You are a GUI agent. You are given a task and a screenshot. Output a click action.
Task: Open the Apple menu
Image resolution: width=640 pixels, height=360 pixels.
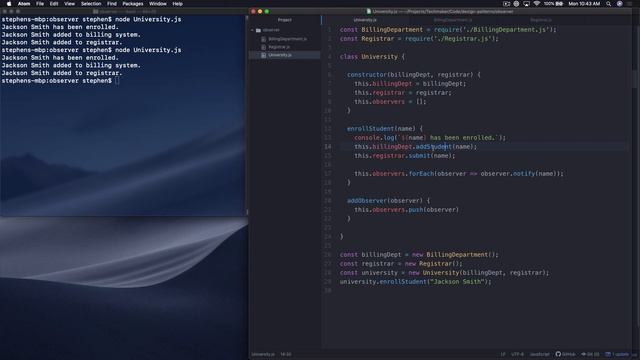tap(9, 4)
